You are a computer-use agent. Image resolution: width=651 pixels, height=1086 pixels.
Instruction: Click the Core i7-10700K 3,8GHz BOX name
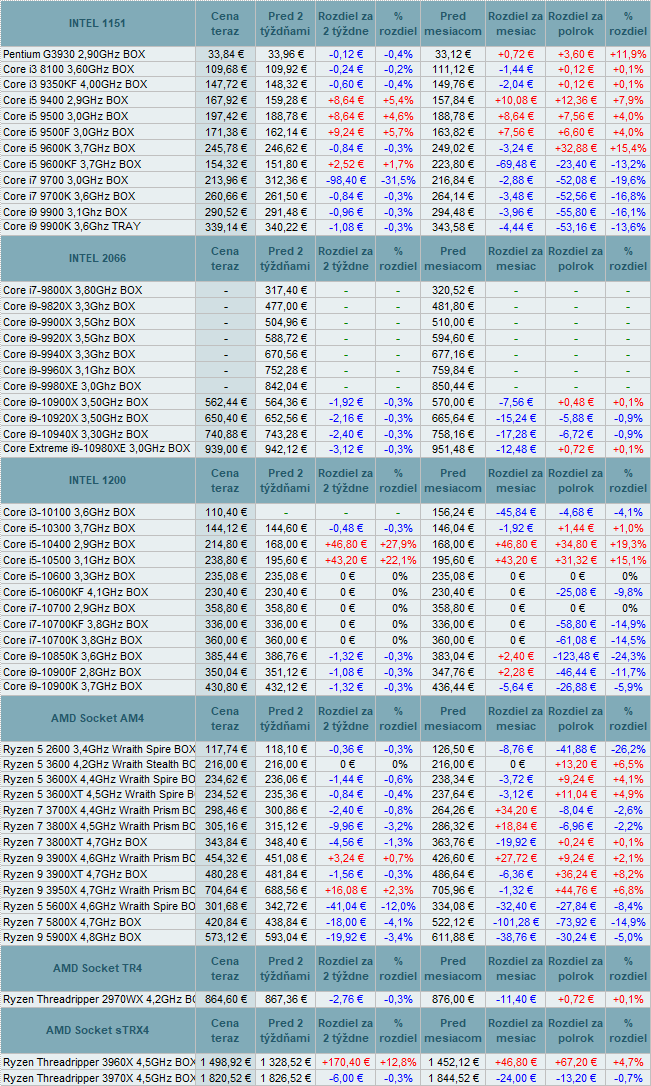click(x=73, y=640)
